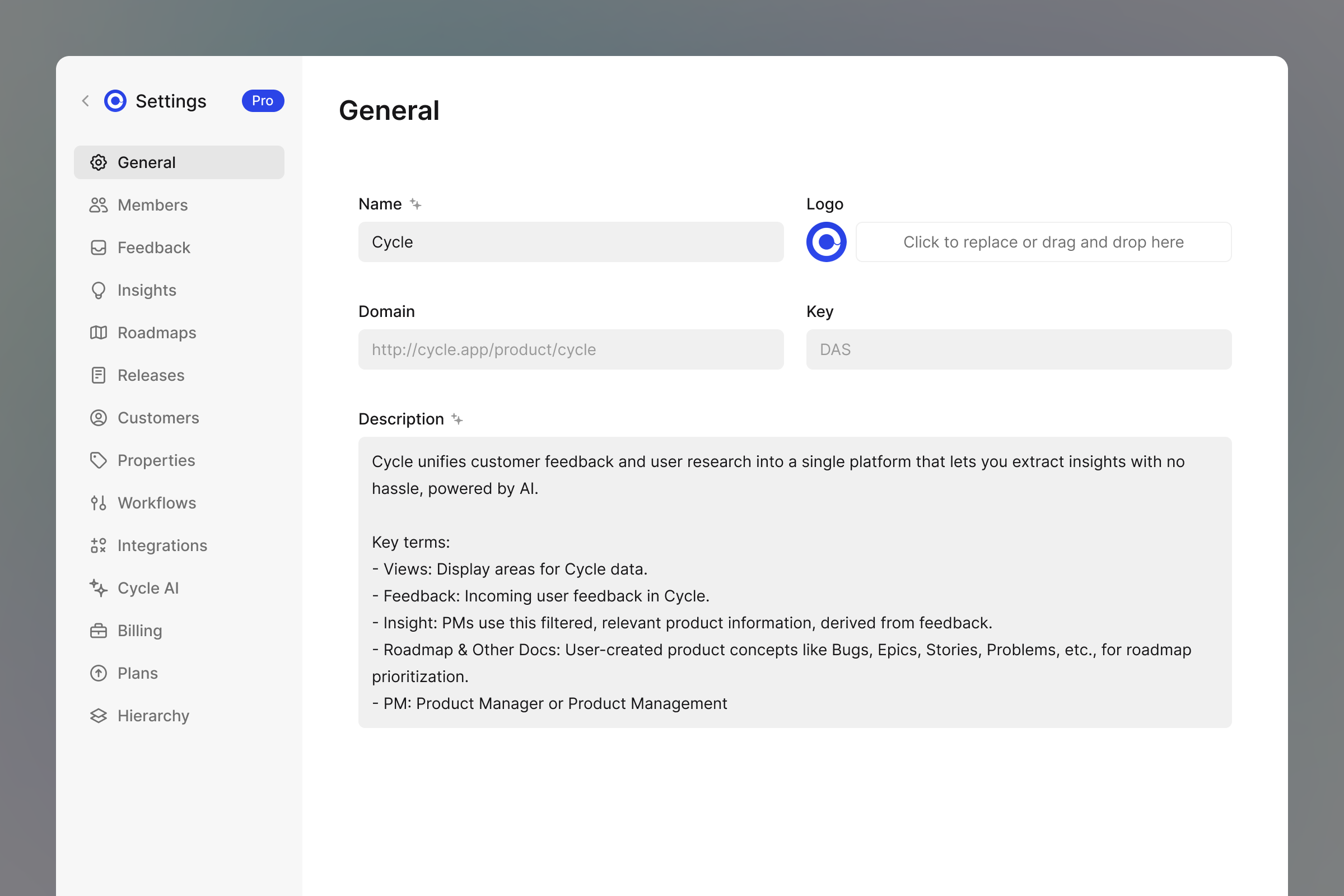The height and width of the screenshot is (896, 1344).
Task: Open the Cycle AI settings label
Action: (x=148, y=588)
